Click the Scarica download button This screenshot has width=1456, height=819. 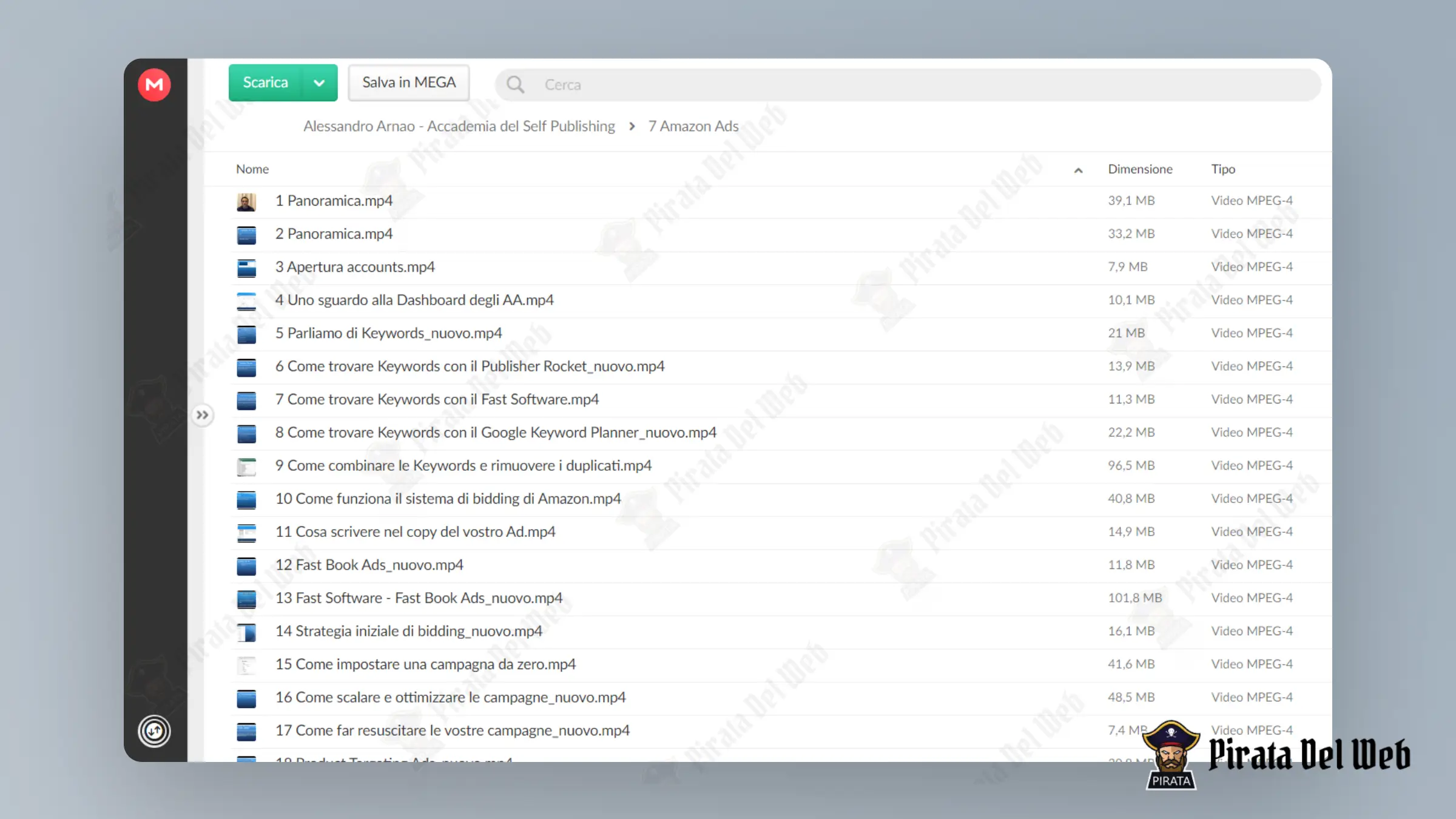(265, 83)
